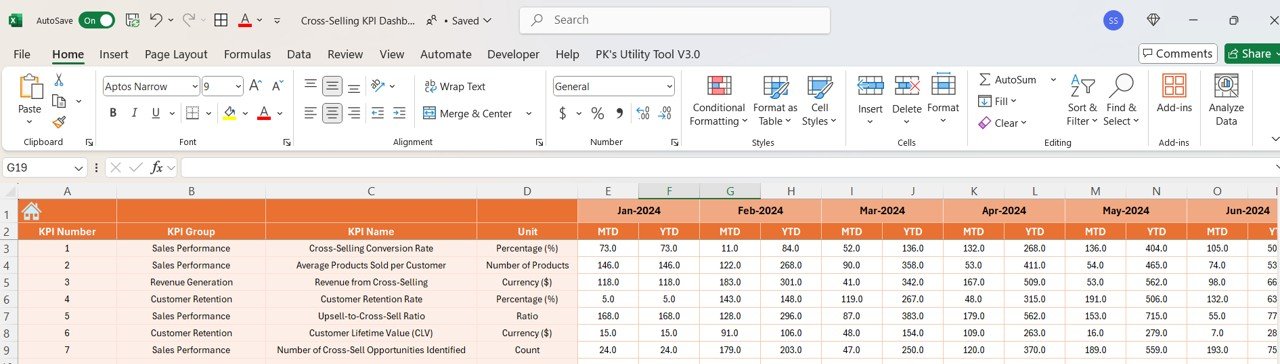Viewport: 1280px width, 364px height.
Task: Click the Undo arrow in title bar
Action: pos(155,19)
